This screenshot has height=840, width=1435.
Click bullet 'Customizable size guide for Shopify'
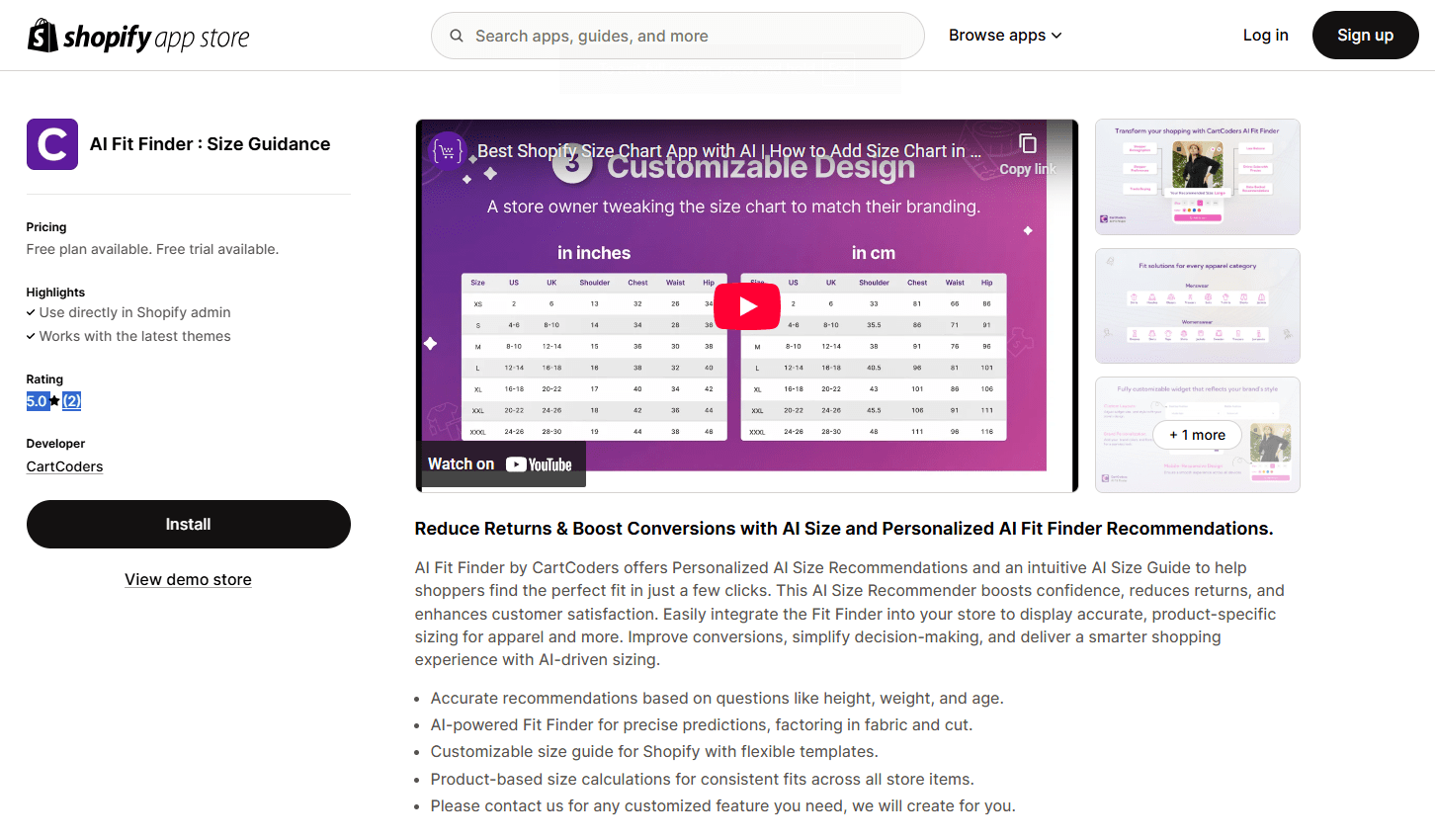(x=654, y=752)
